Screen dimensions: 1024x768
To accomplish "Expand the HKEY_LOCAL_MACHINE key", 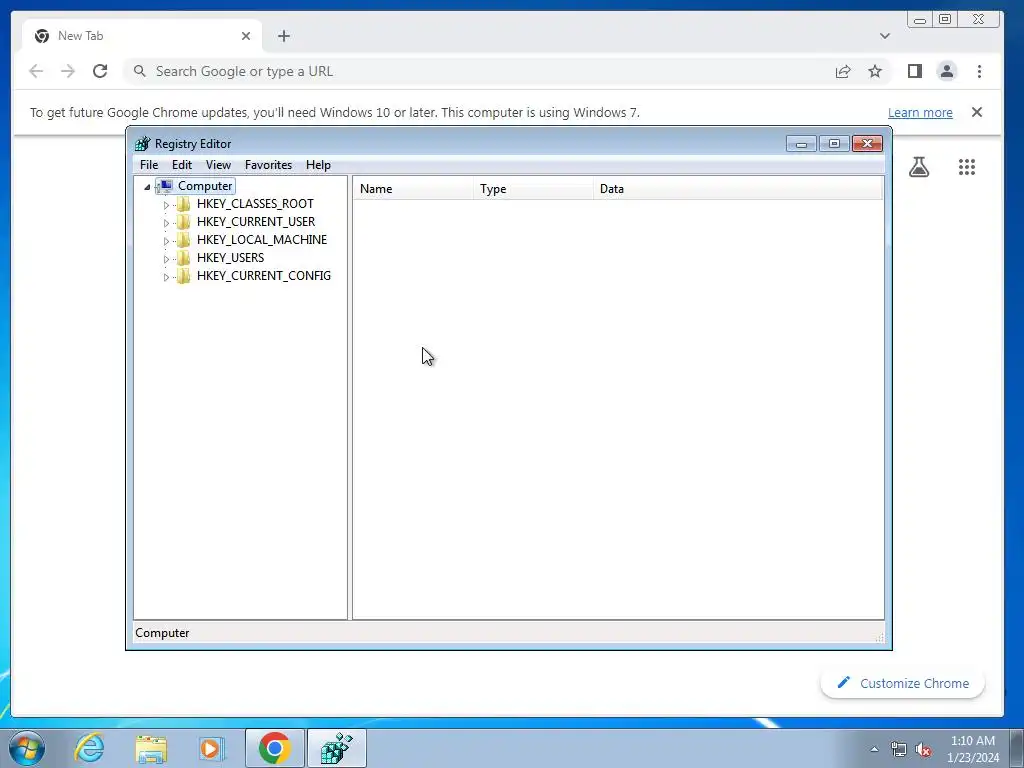I will [166, 241].
